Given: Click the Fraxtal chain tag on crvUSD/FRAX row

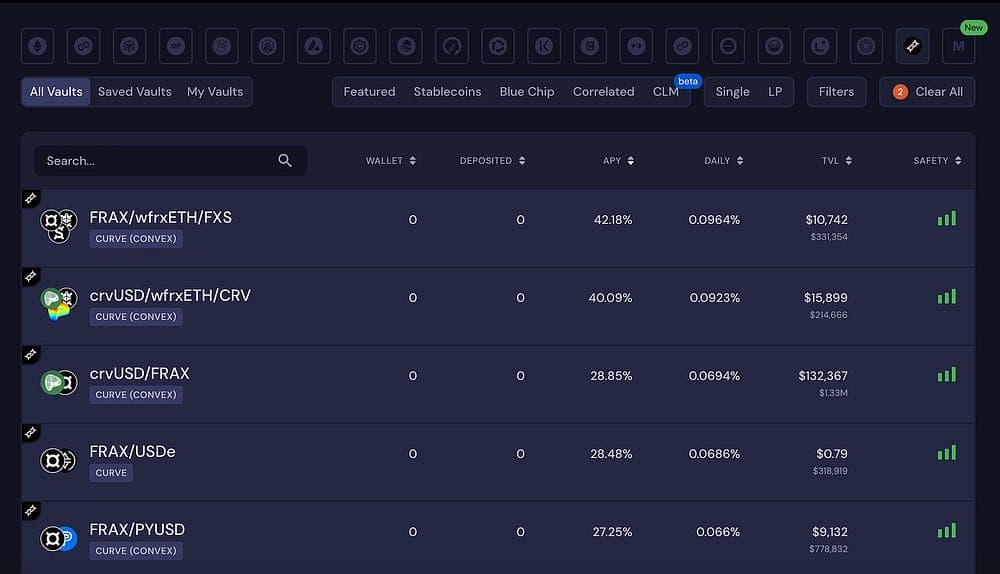Looking at the screenshot, I should tap(31, 355).
